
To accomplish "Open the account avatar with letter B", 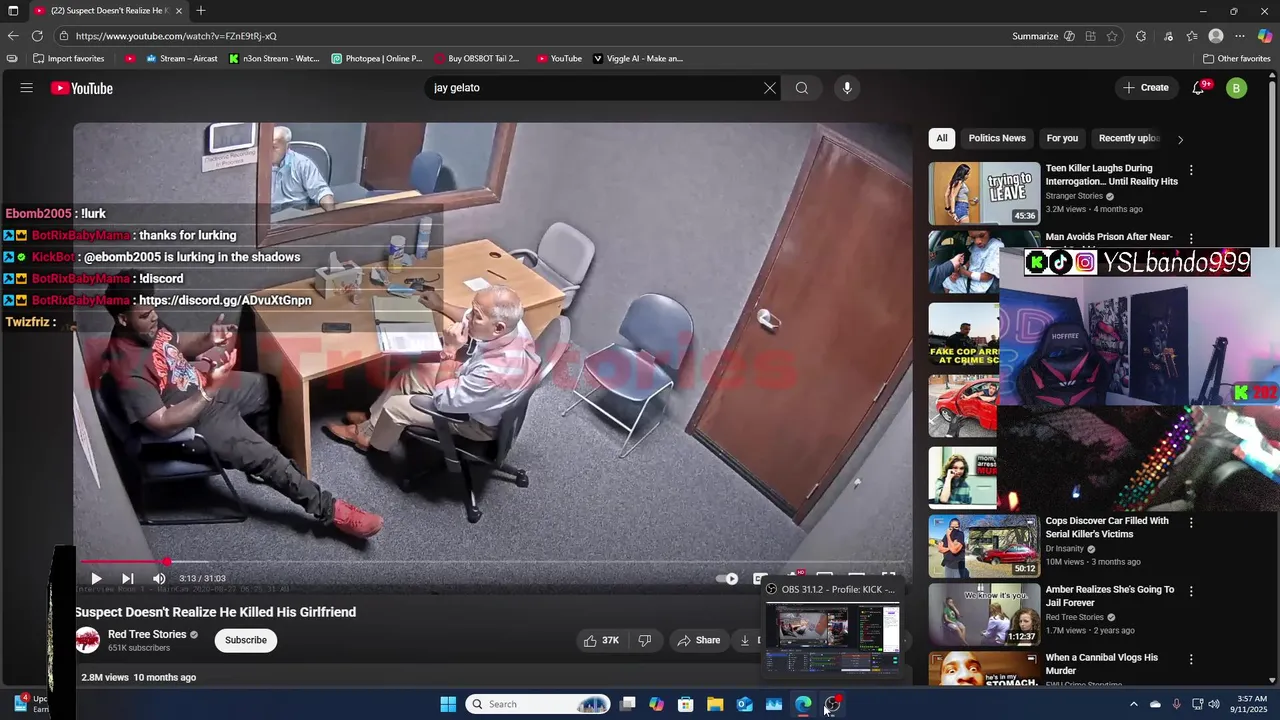I will click(1236, 88).
